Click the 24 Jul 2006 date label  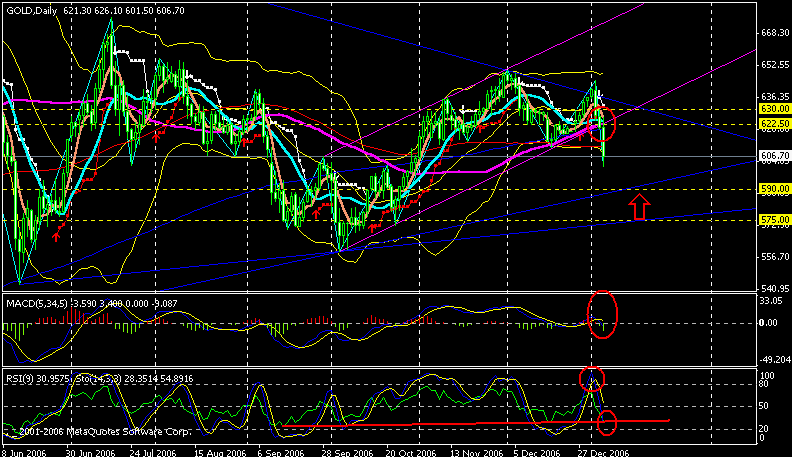[153, 452]
